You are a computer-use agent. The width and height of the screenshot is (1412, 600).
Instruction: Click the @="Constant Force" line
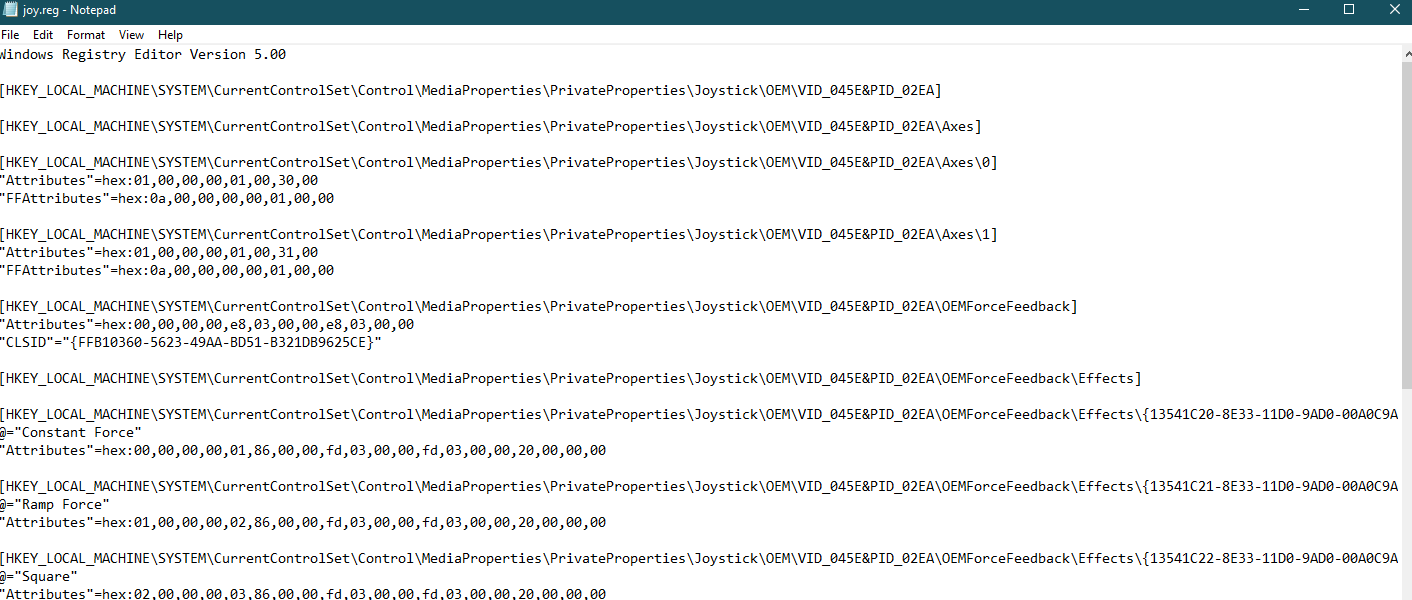71,433
